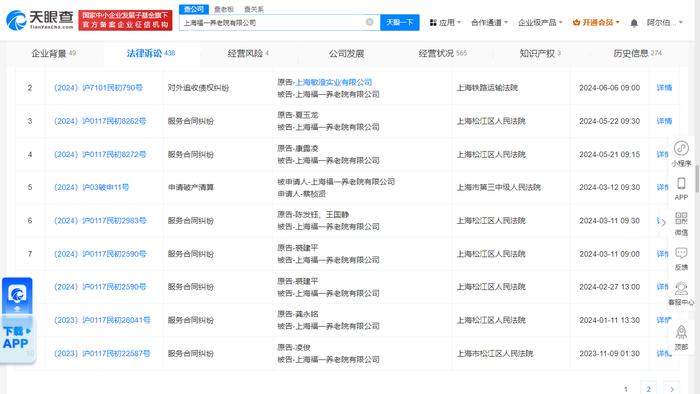Open the plaintiff company link in row 2
Viewport: 700px width, 394px height.
[x=334, y=82]
